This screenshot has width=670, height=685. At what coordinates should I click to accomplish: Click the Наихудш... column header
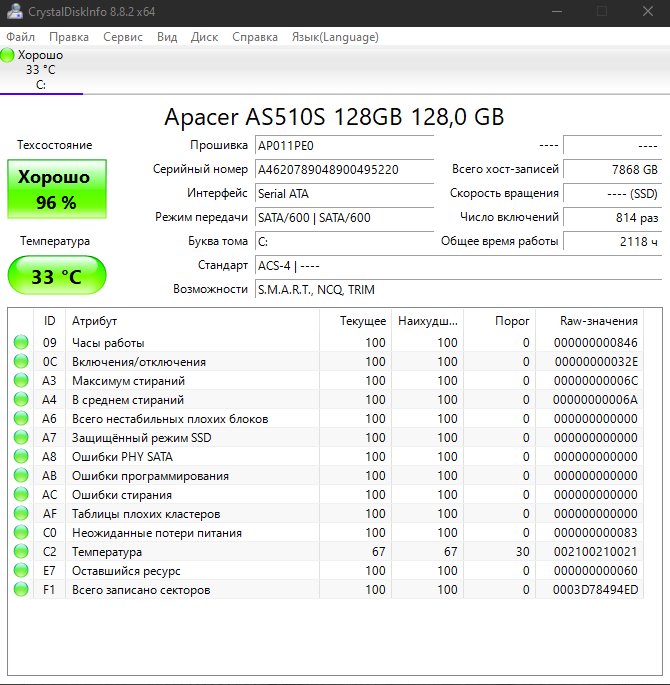pos(428,321)
